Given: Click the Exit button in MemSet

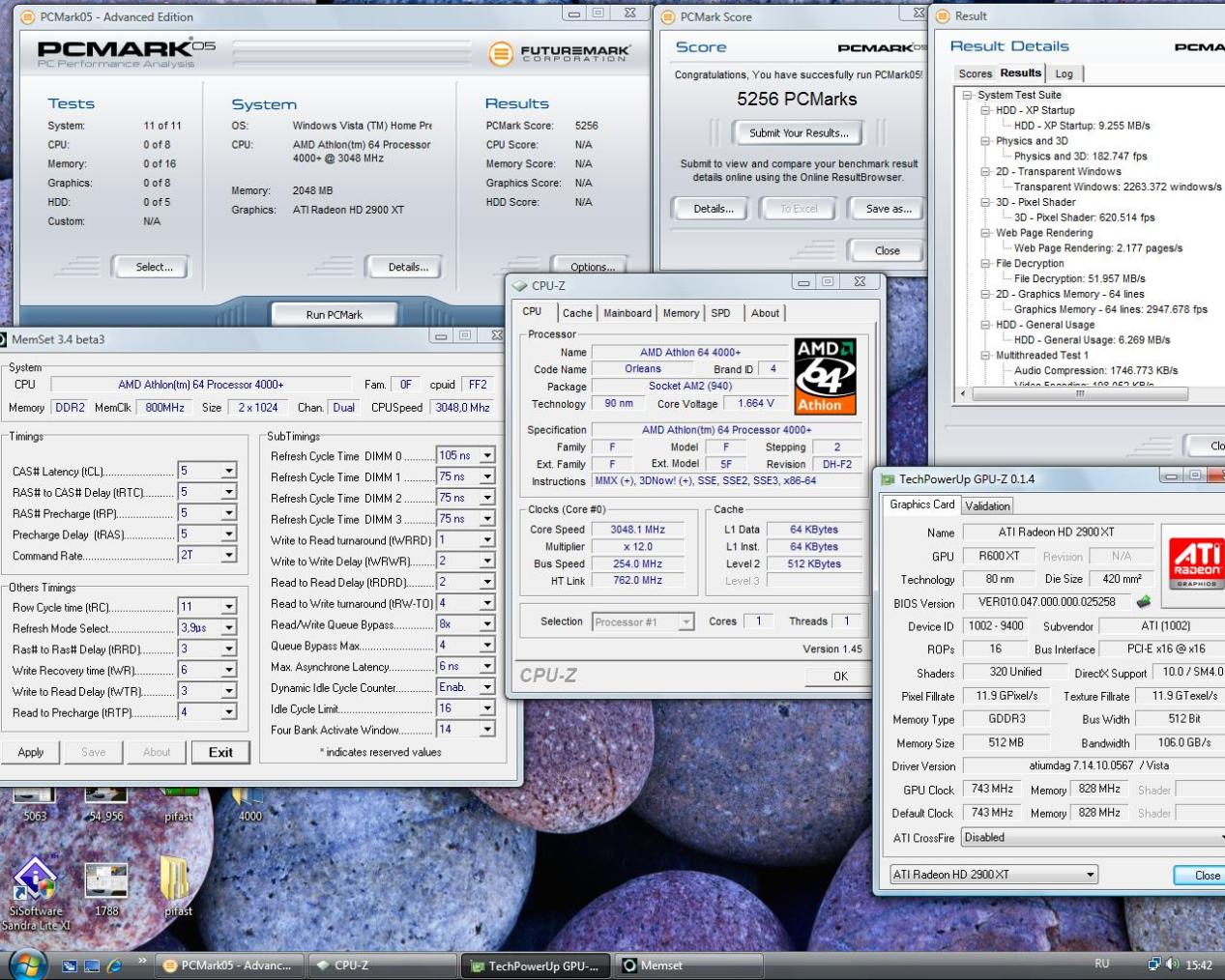Looking at the screenshot, I should (220, 752).
